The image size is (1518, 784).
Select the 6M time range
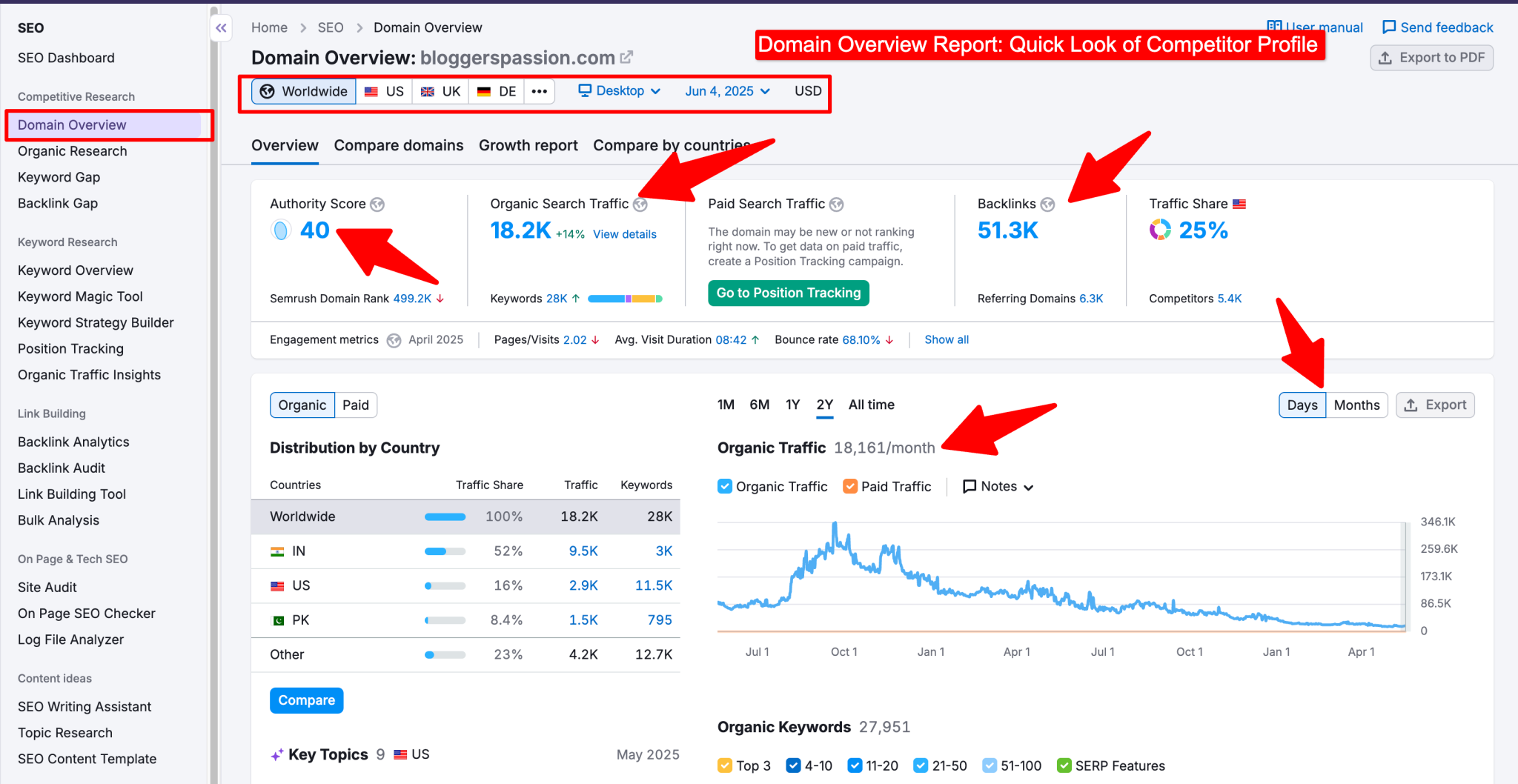point(759,405)
